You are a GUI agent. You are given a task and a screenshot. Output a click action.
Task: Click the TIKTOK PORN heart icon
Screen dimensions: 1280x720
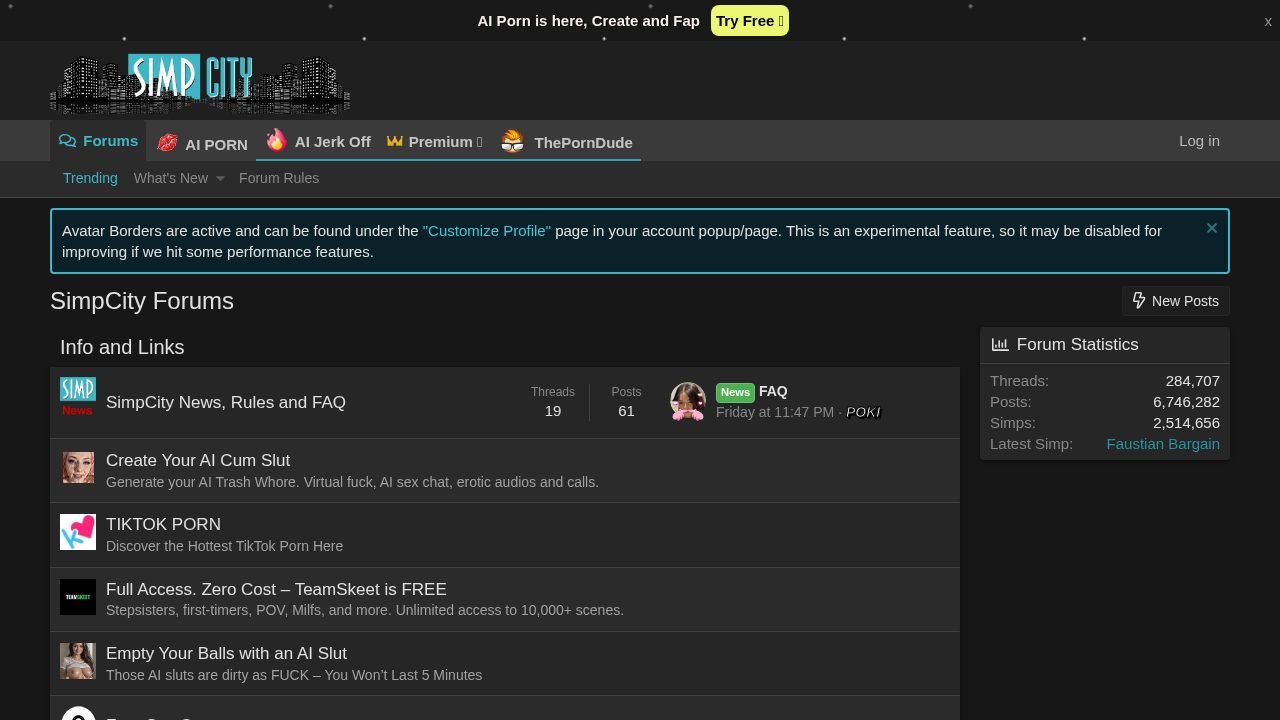coord(78,532)
